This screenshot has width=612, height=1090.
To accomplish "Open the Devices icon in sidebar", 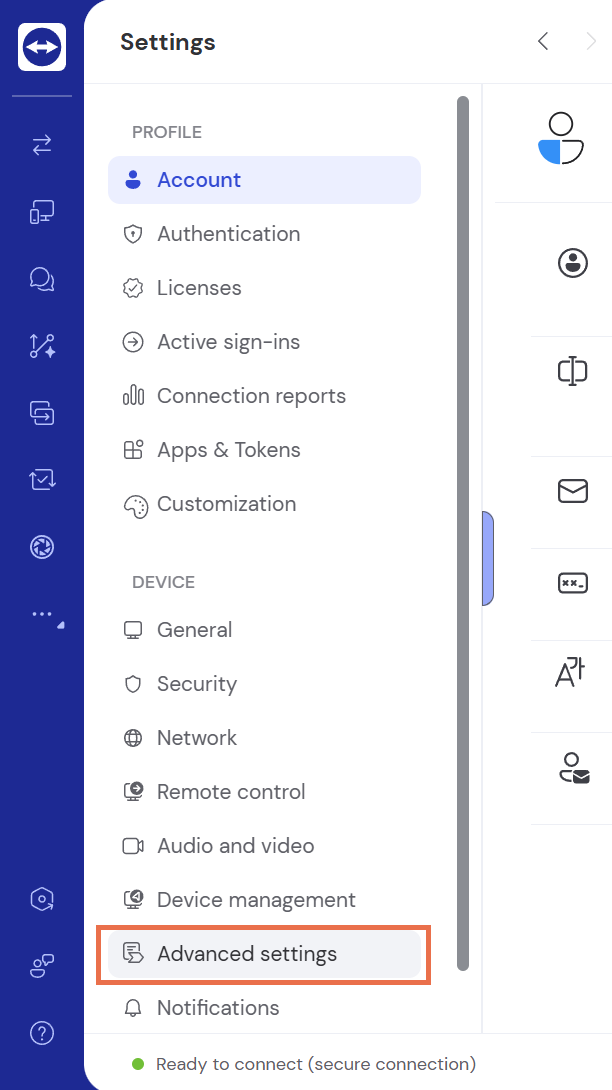I will click(42, 212).
